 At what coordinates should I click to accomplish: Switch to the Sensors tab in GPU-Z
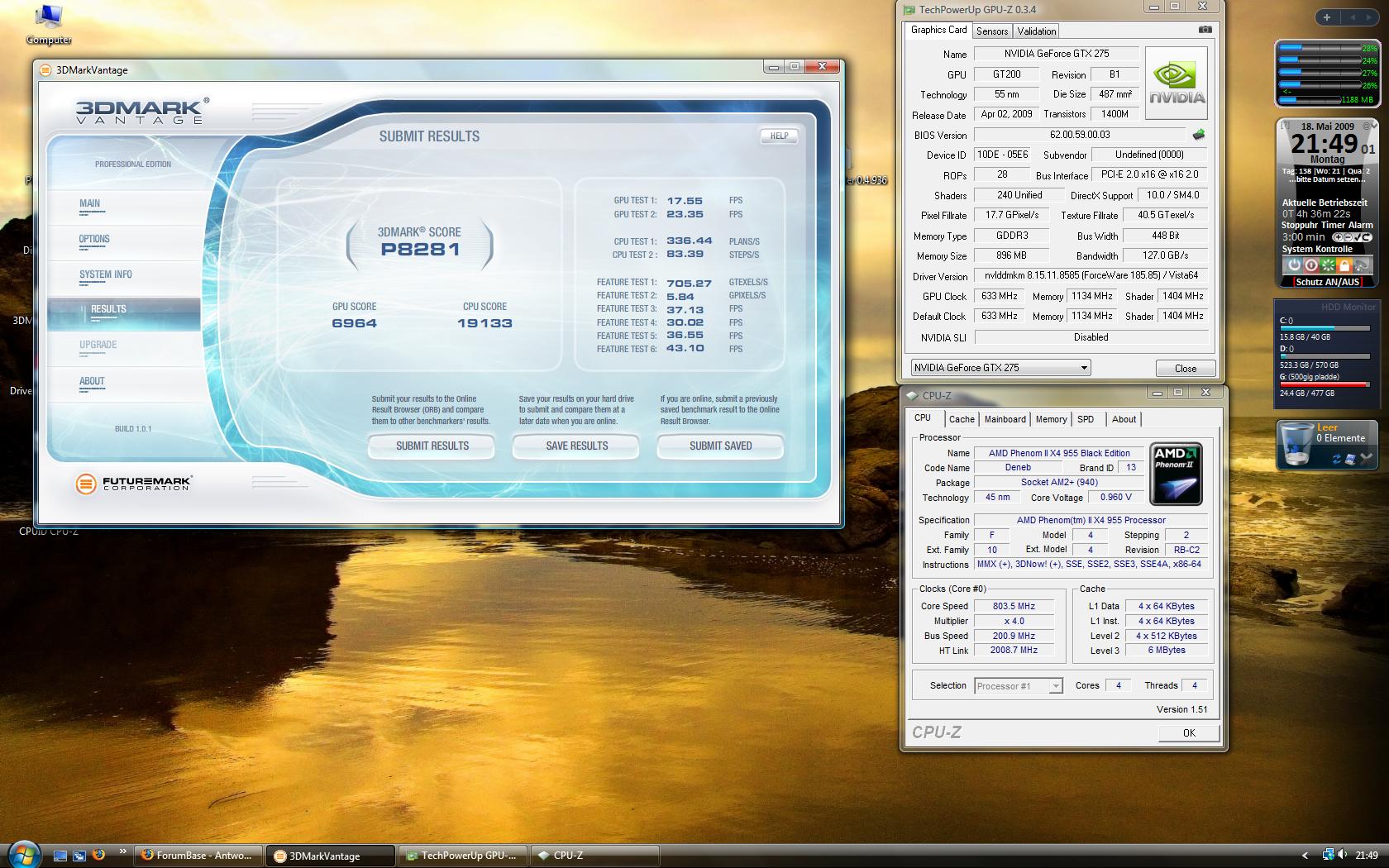pyautogui.click(x=992, y=31)
